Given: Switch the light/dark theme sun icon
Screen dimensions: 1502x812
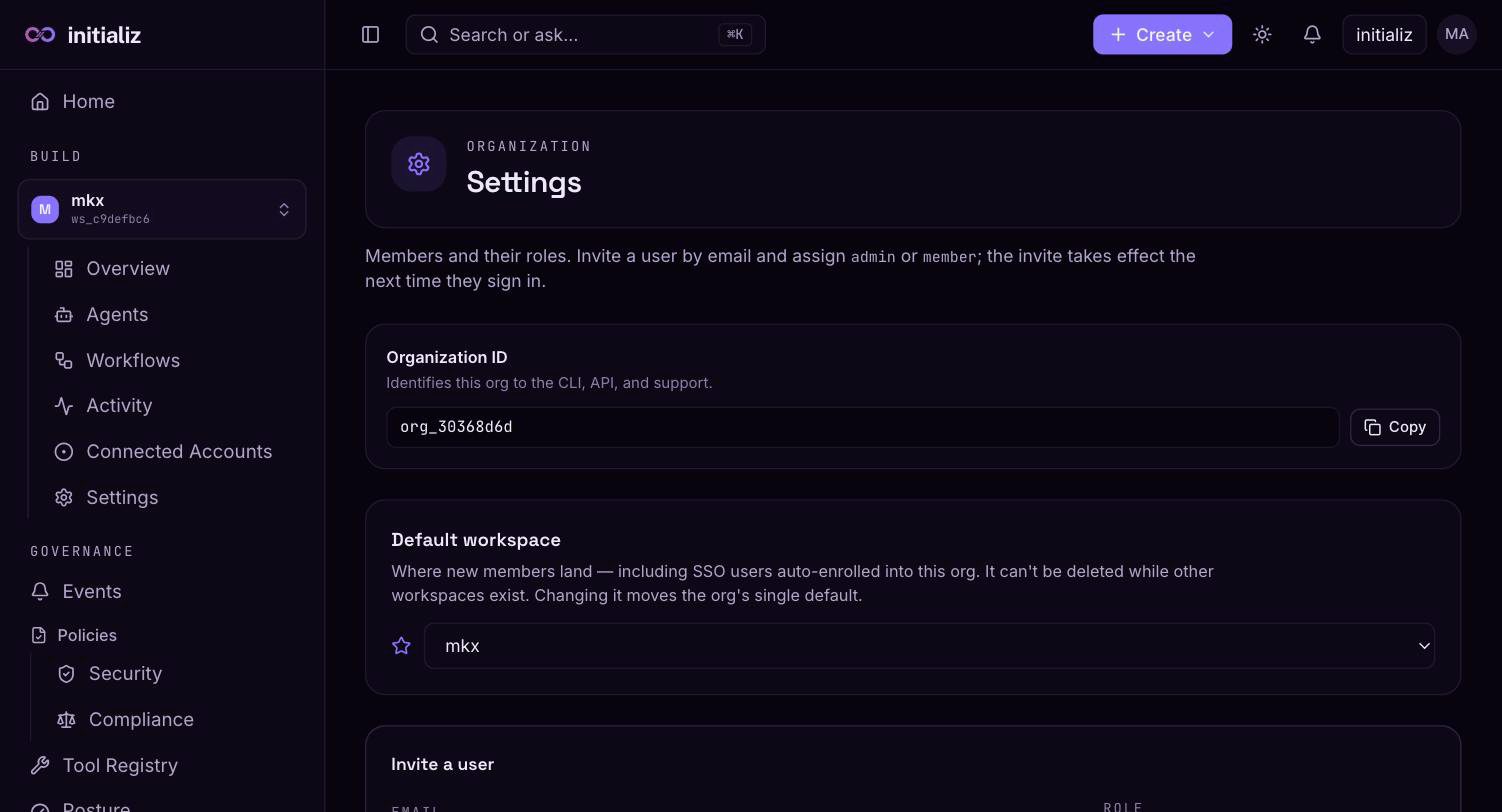Looking at the screenshot, I should [1262, 35].
